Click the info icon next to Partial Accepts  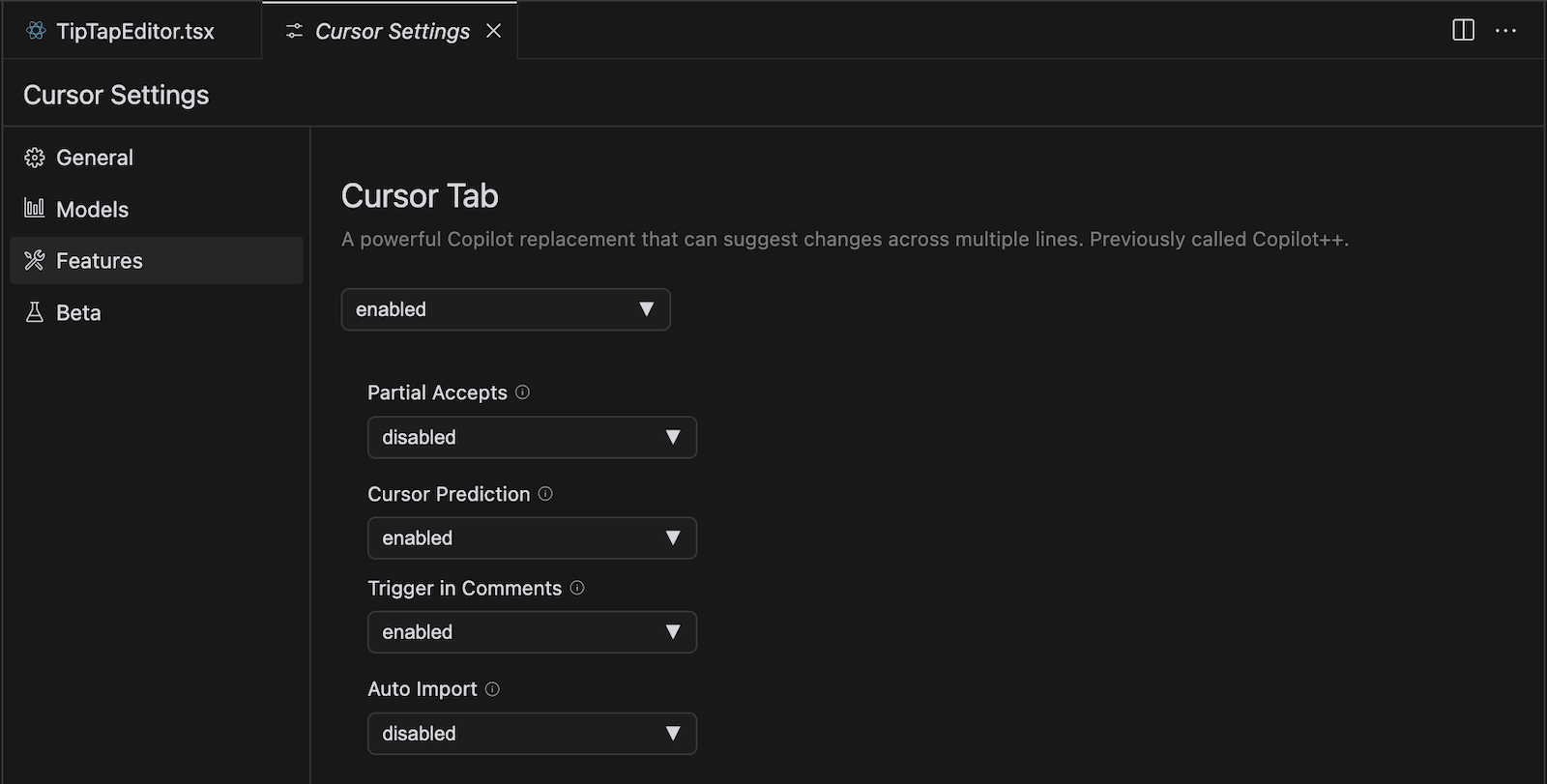pyautogui.click(x=522, y=392)
